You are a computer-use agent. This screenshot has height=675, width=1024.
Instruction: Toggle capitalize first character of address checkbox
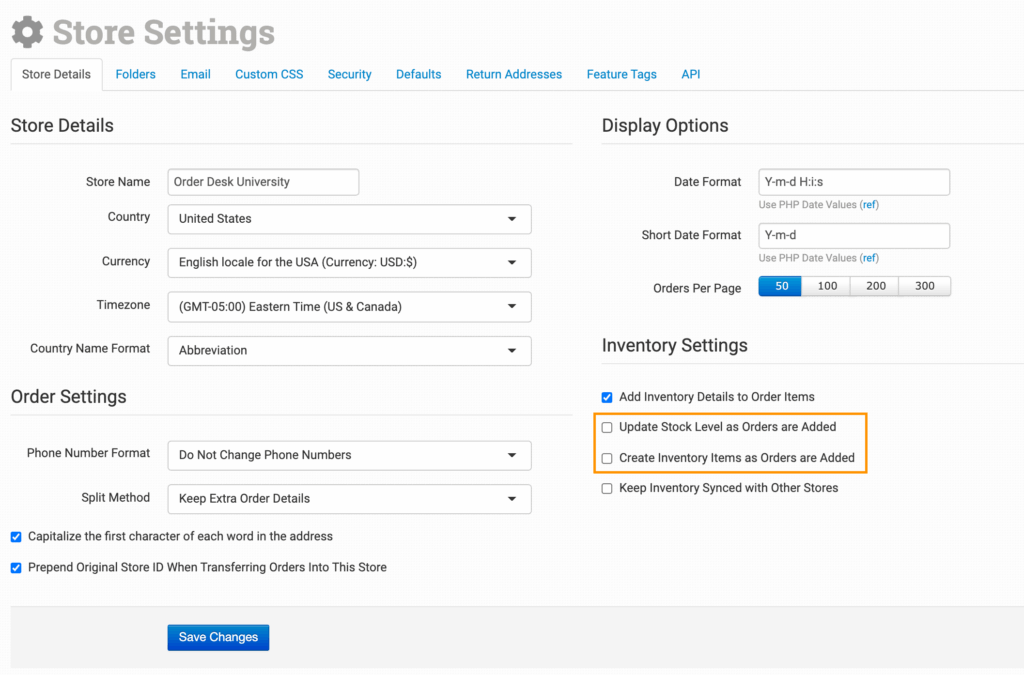click(16, 537)
